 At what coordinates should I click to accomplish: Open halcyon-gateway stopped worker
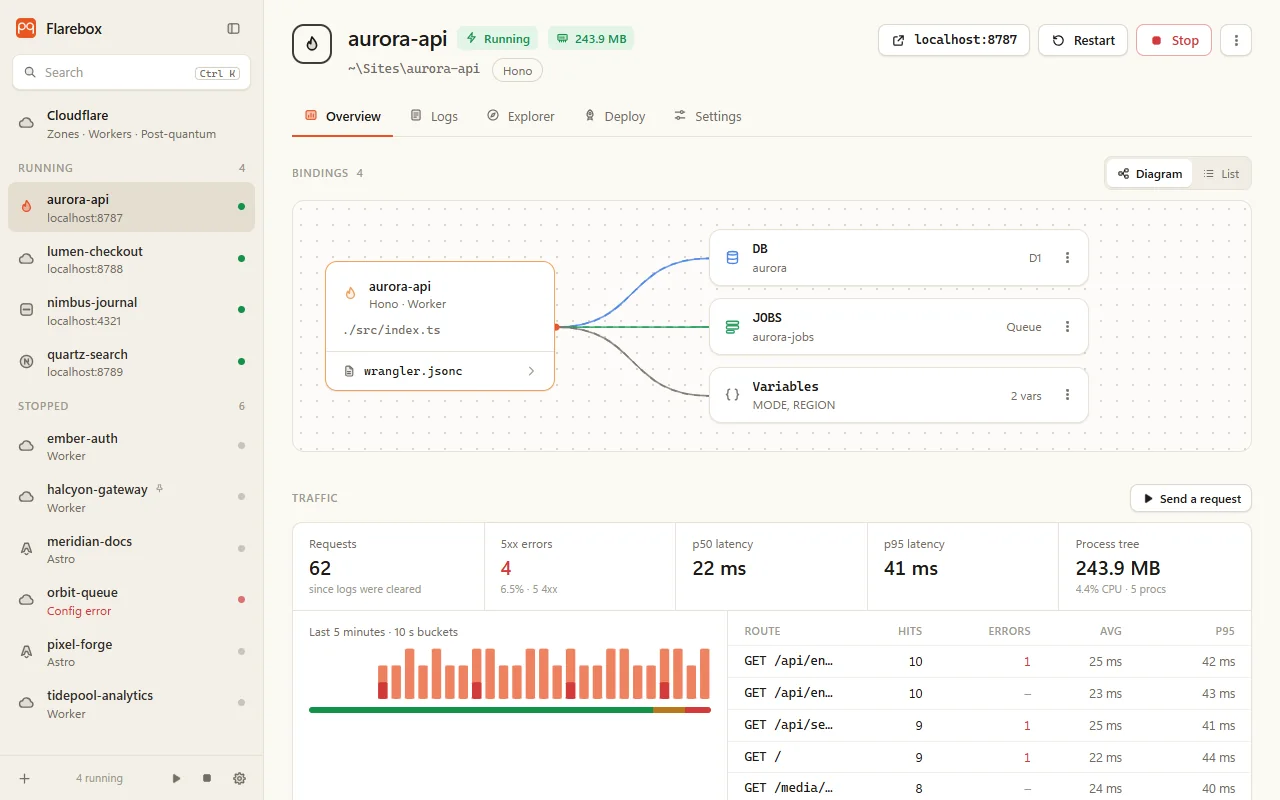pyautogui.click(x=131, y=498)
